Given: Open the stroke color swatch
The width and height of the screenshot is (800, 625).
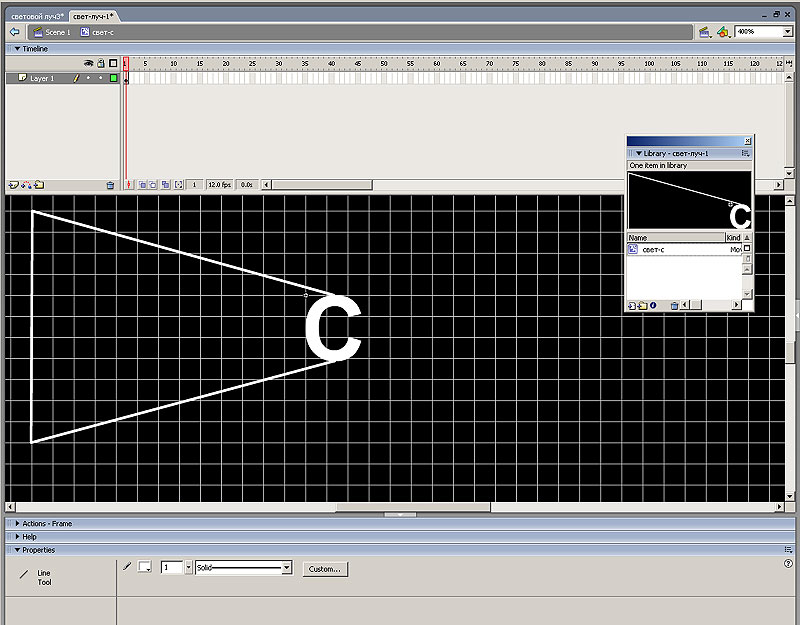Looking at the screenshot, I should coord(144,568).
